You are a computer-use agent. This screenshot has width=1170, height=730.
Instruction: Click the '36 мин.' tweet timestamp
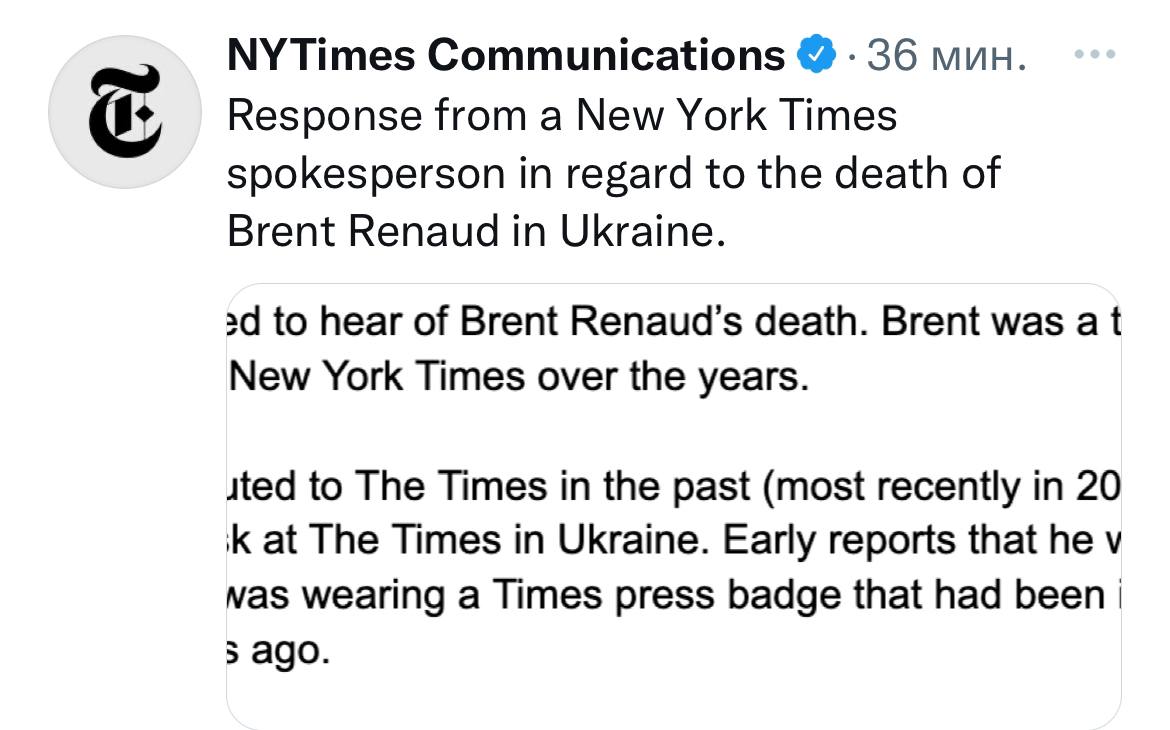pyautogui.click(x=946, y=55)
